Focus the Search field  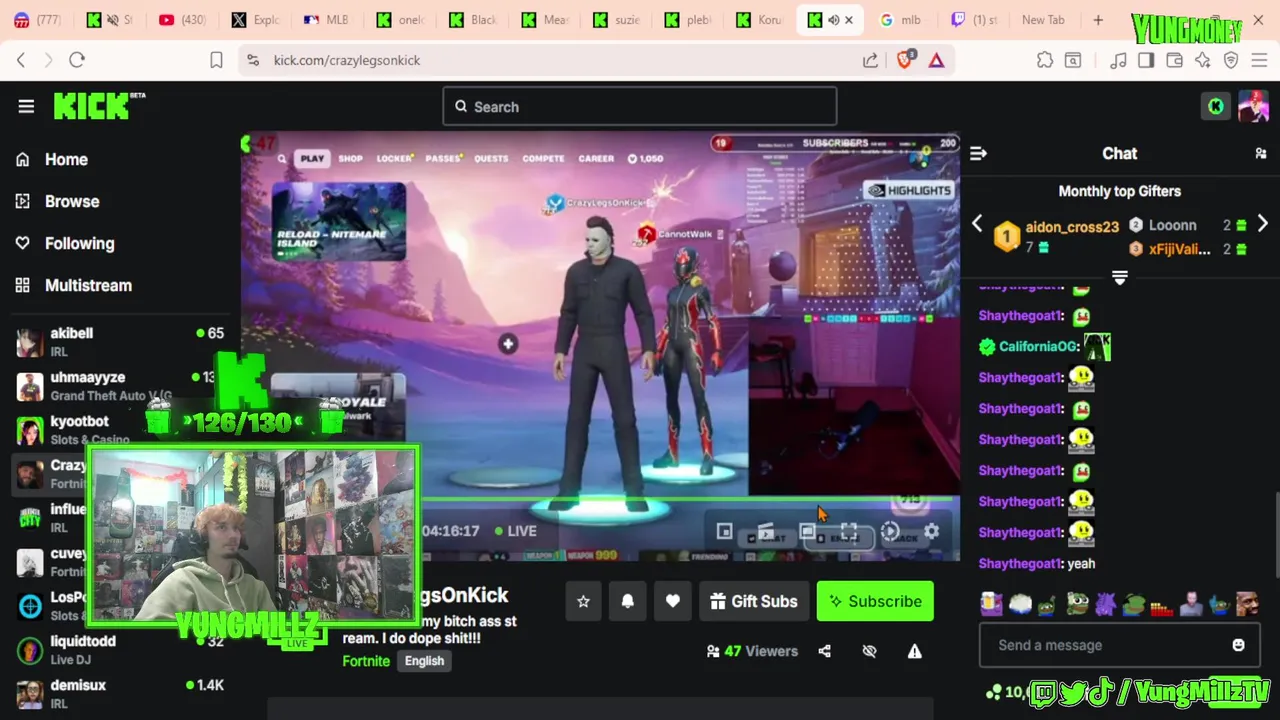pyautogui.click(x=640, y=106)
